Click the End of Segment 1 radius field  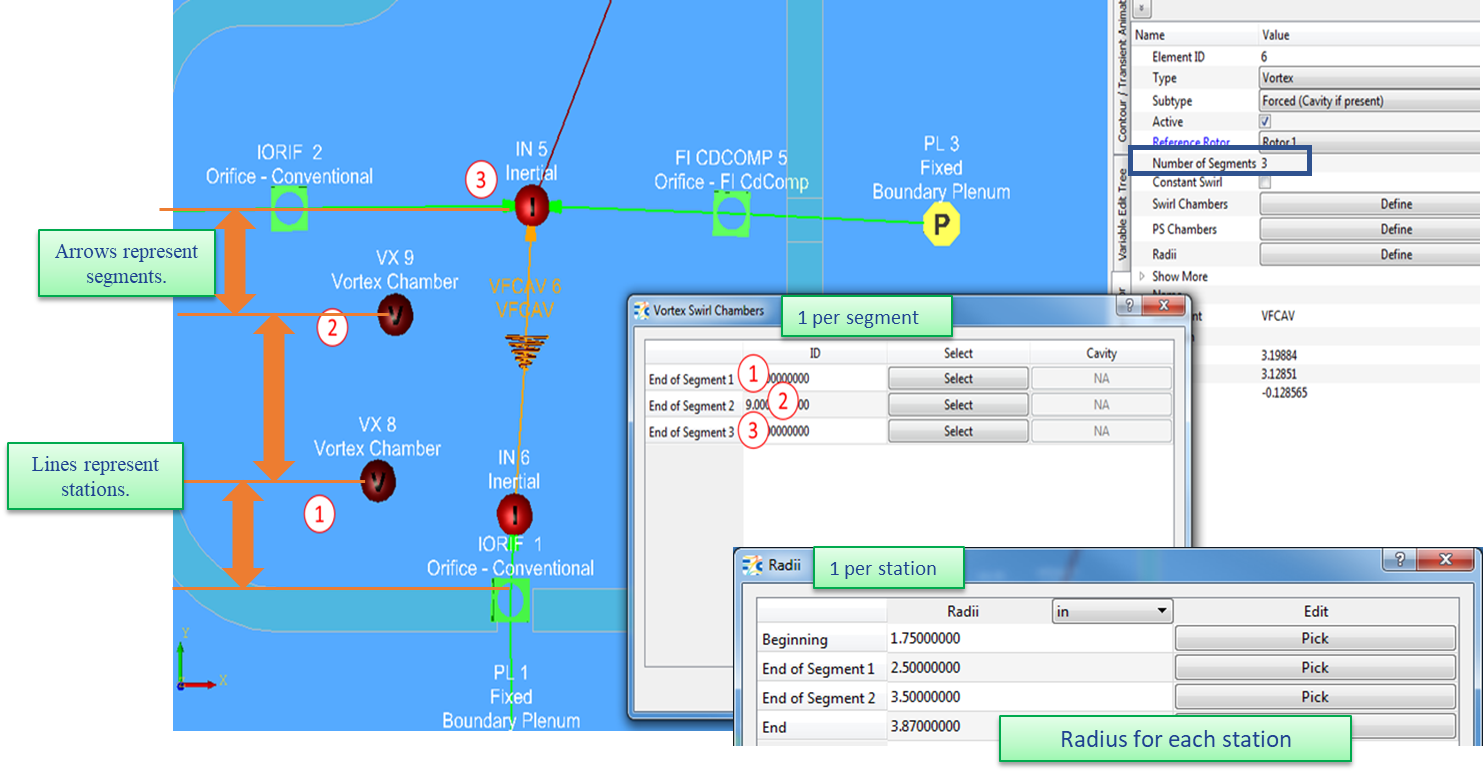1028,668
